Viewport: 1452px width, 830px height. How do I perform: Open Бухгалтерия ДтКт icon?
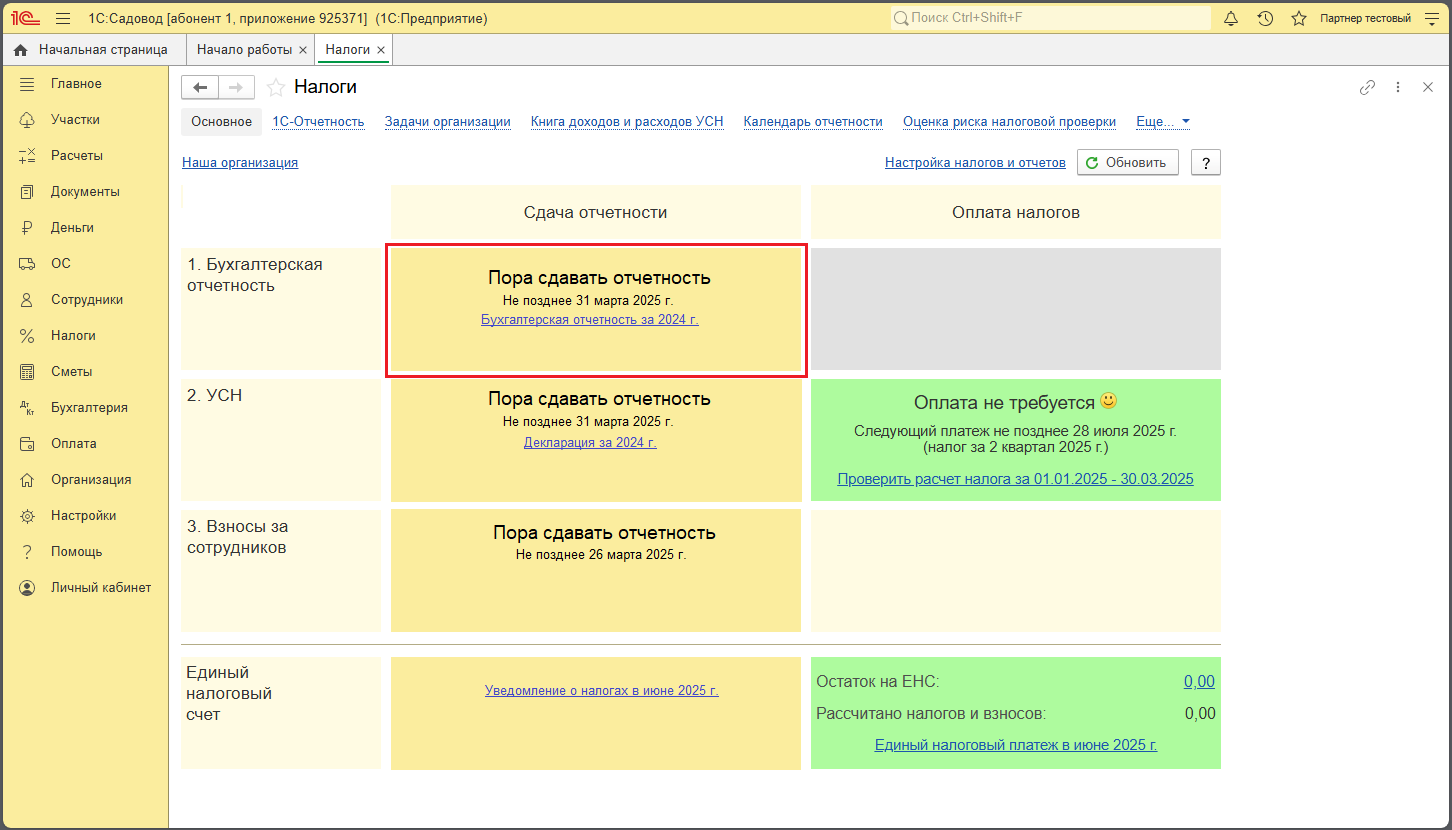click(27, 408)
